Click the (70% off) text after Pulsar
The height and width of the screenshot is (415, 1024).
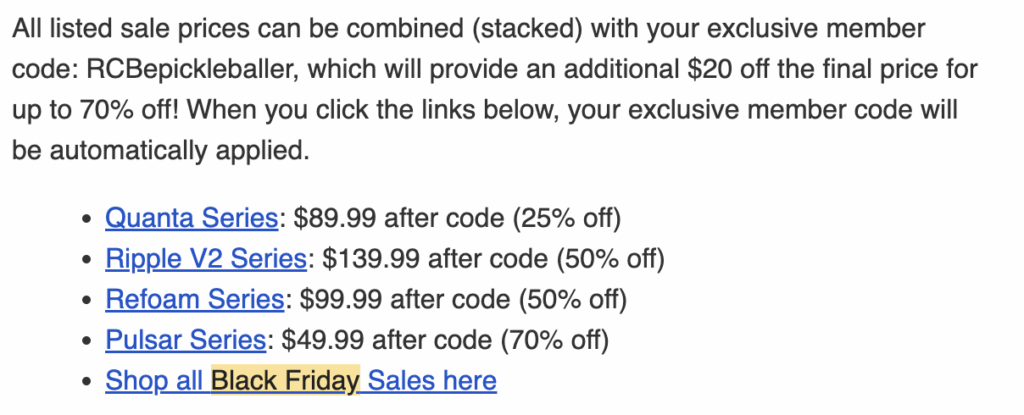(554, 340)
